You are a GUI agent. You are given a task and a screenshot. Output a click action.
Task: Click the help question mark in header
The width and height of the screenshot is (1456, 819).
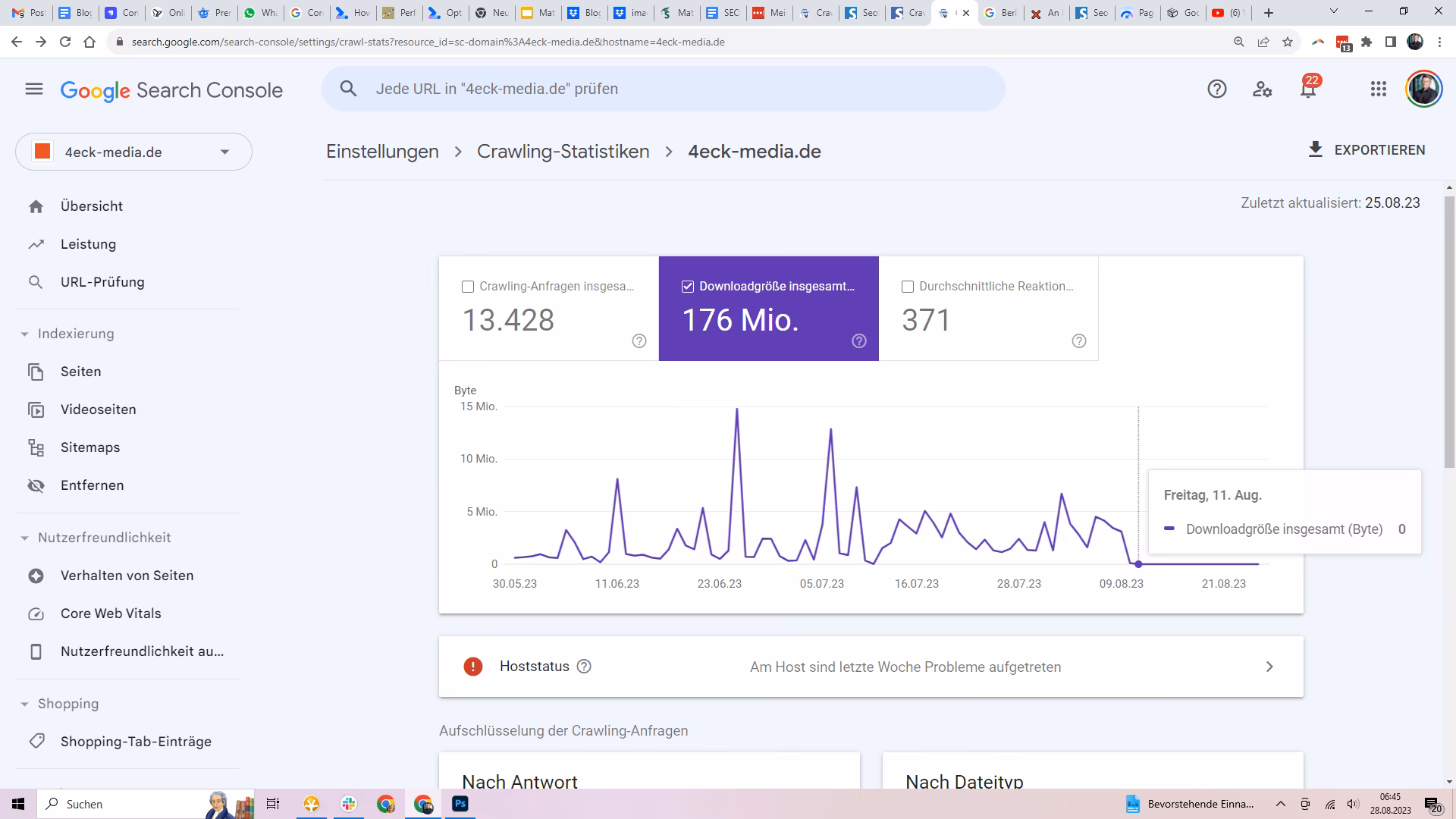coord(1216,89)
